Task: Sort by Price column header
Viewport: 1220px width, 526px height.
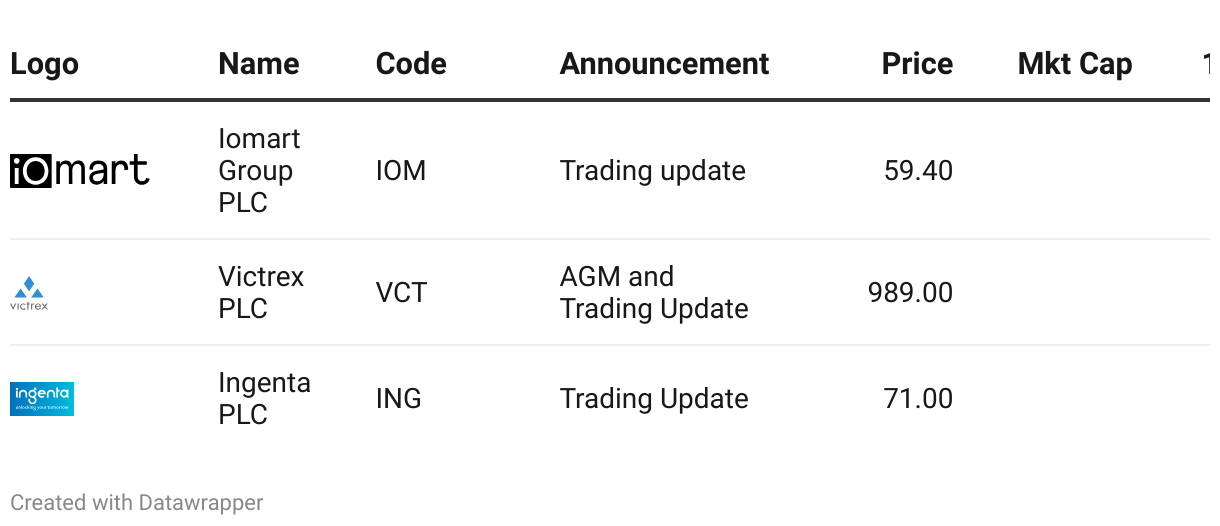Action: pos(917,64)
